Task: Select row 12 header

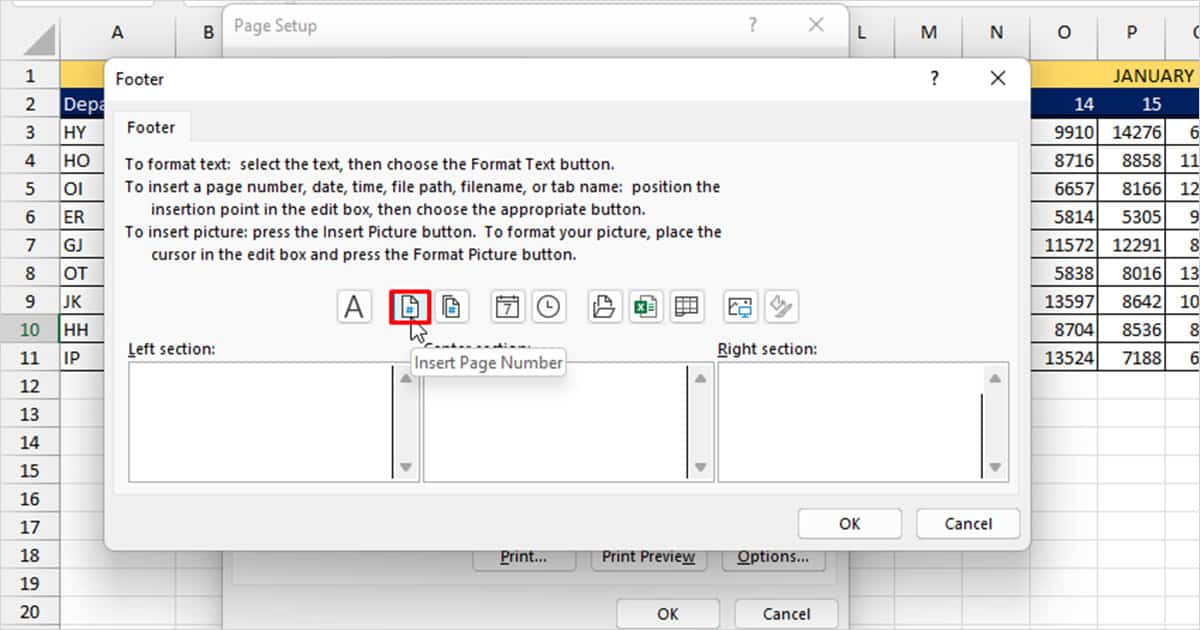Action: click(x=29, y=386)
